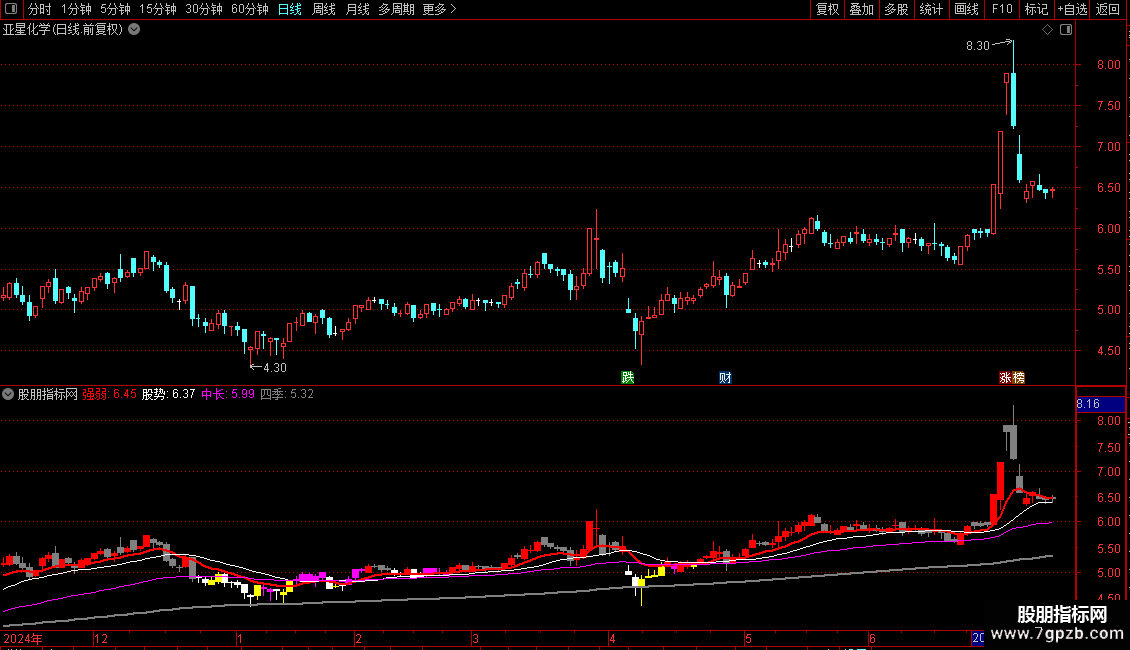This screenshot has height=650, width=1130.
Task: Select the 1分钟 period tab
Action: [76, 9]
